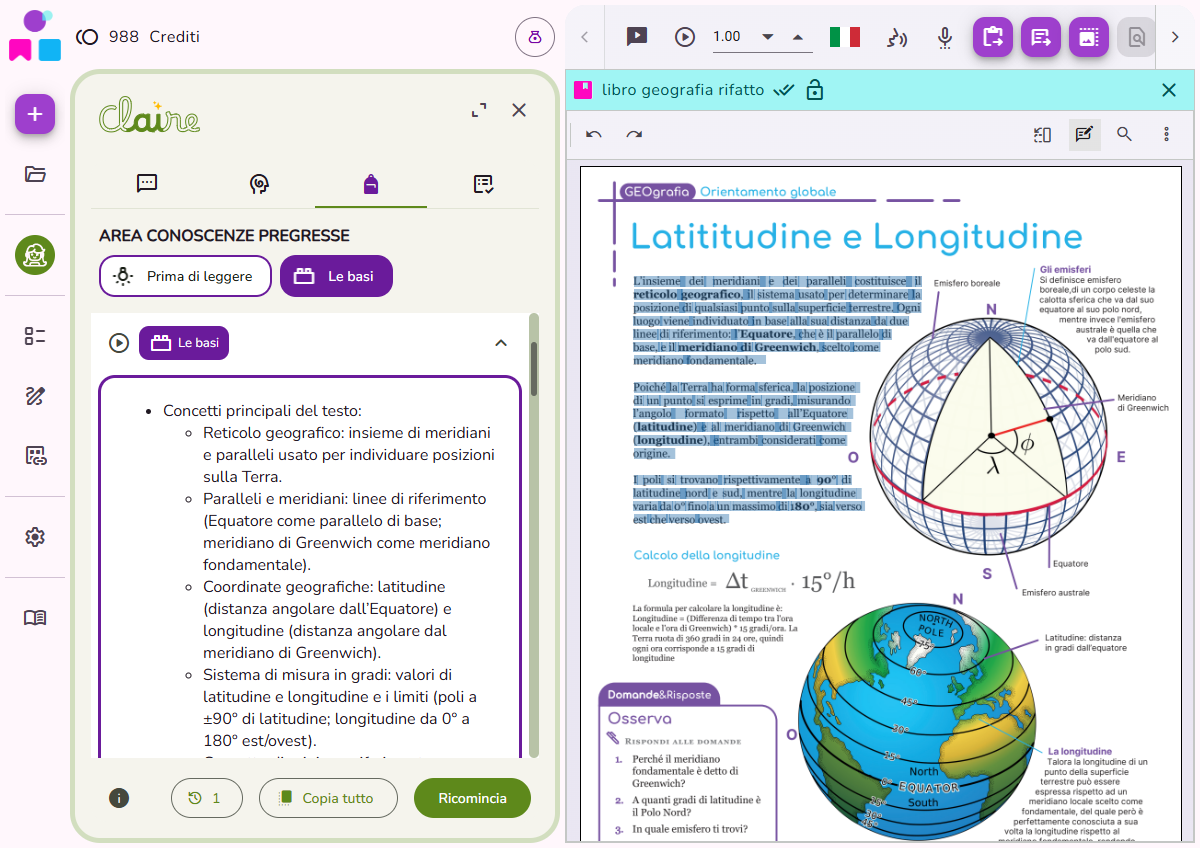Expand the Claire panel to fullscreen
Screen dimensions: 1200x848
click(479, 110)
